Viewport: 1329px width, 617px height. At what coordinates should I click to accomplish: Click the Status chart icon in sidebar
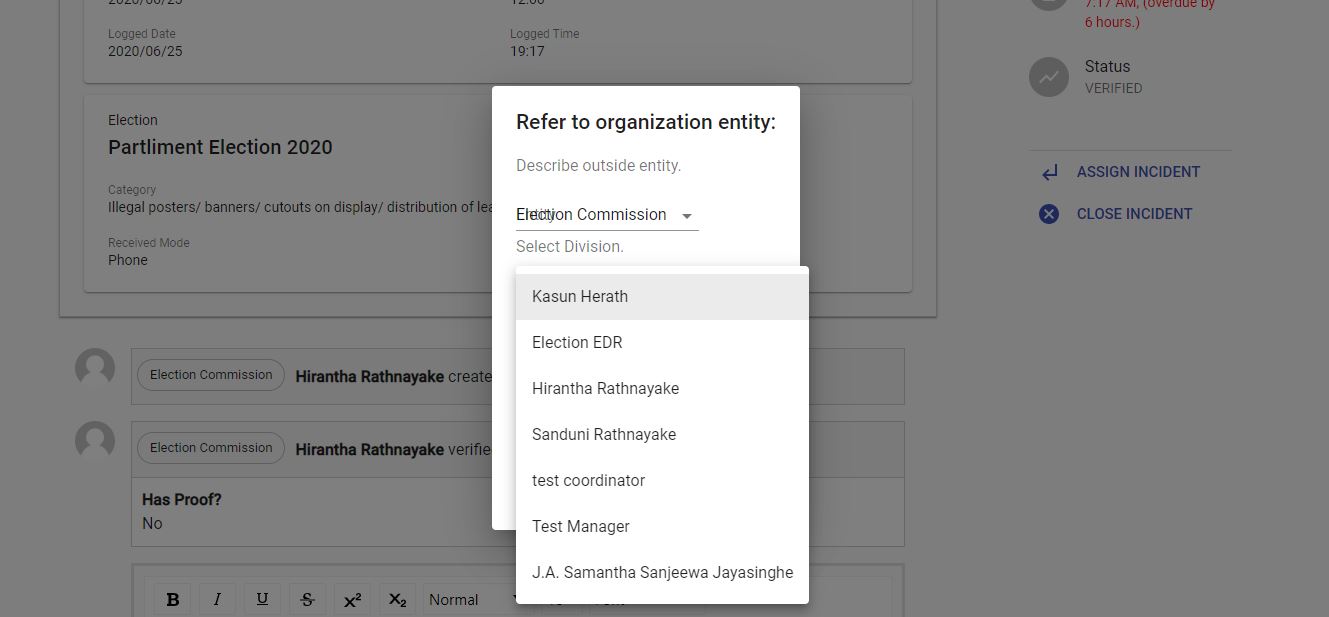[x=1048, y=77]
